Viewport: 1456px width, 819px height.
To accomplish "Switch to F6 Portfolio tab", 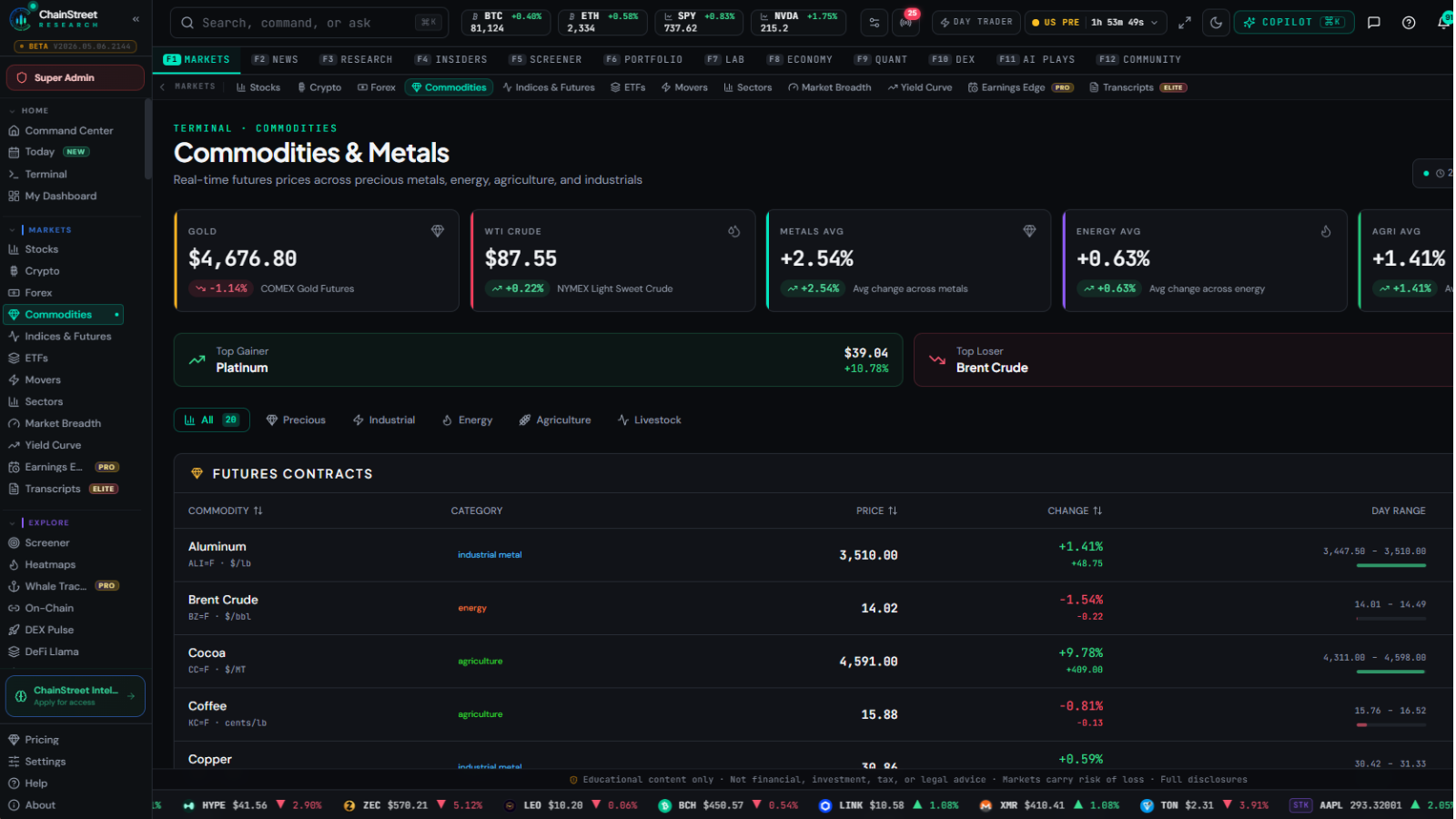I will 643,59.
